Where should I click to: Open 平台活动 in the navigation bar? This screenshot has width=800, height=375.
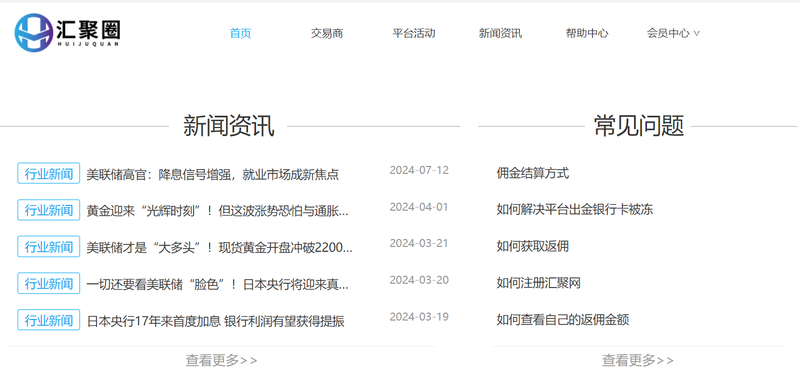[414, 34]
